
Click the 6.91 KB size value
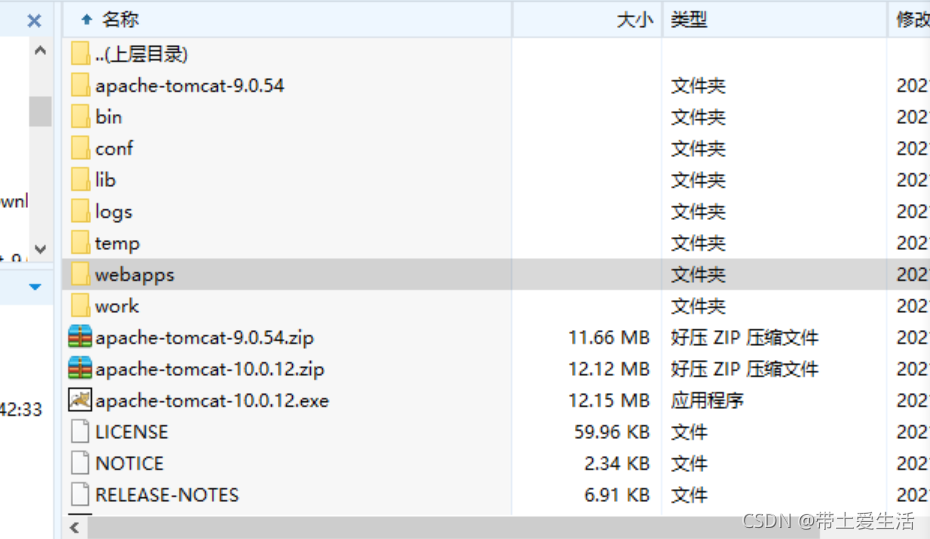(x=617, y=495)
